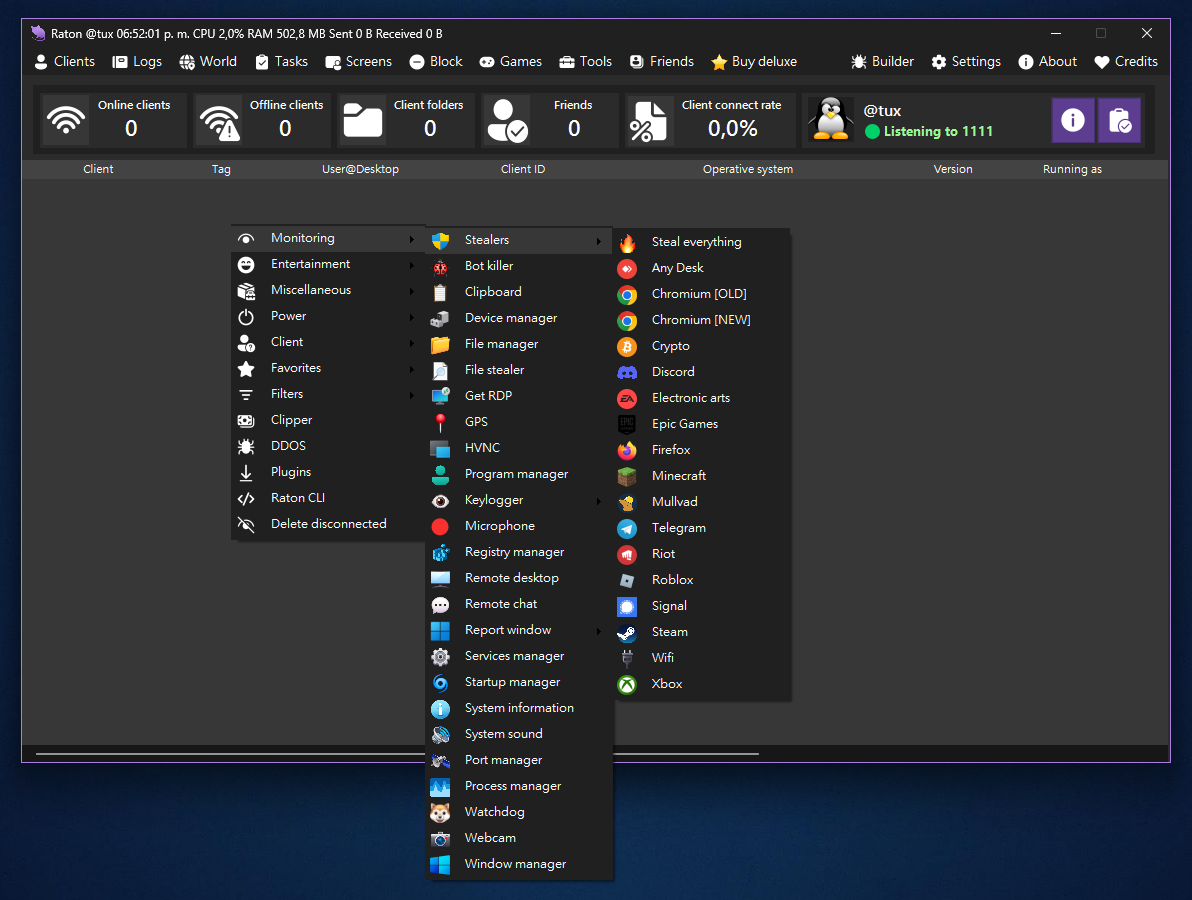Click the Services manager gear icon
The height and width of the screenshot is (900, 1192).
[440, 657]
